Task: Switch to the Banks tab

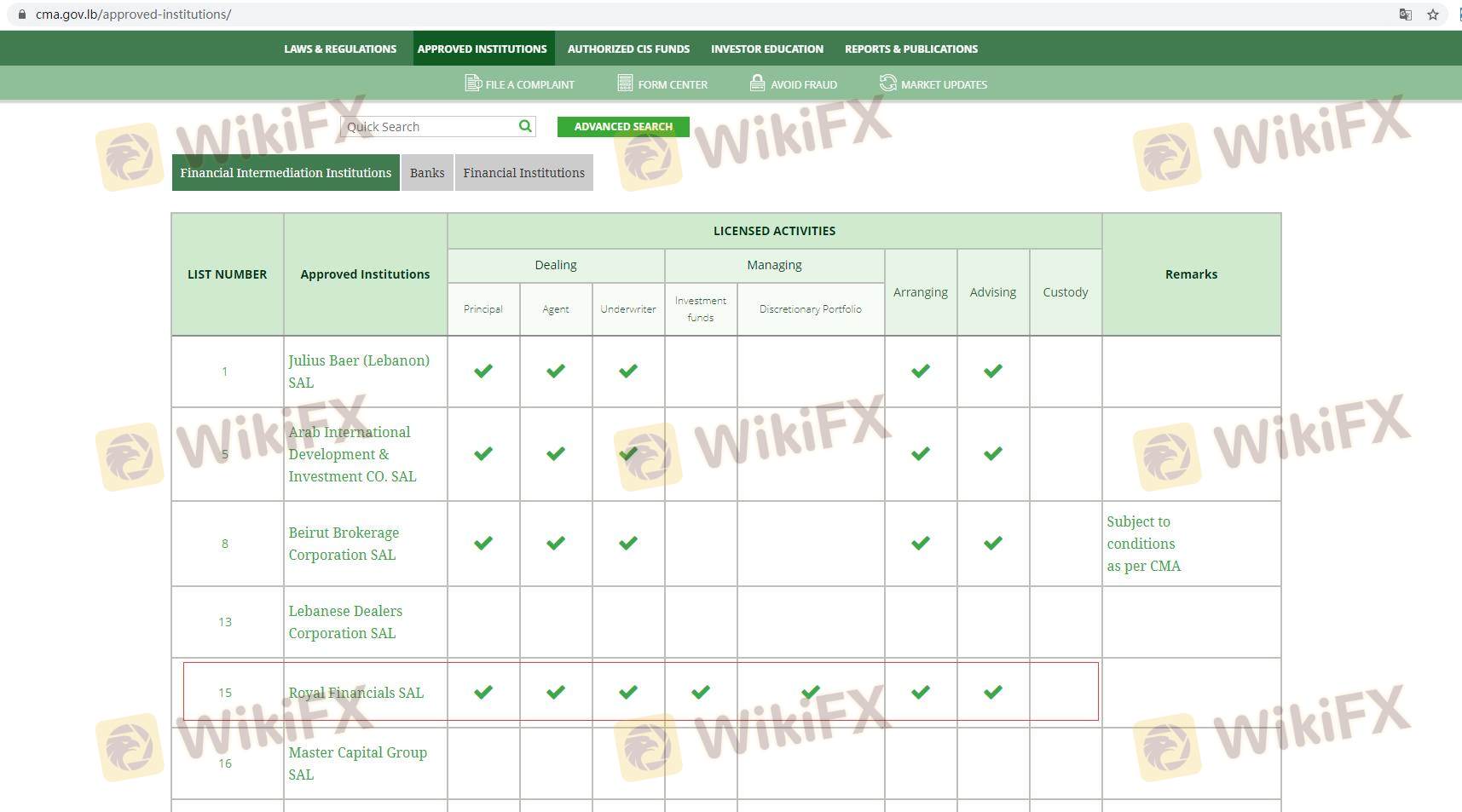Action: (427, 173)
